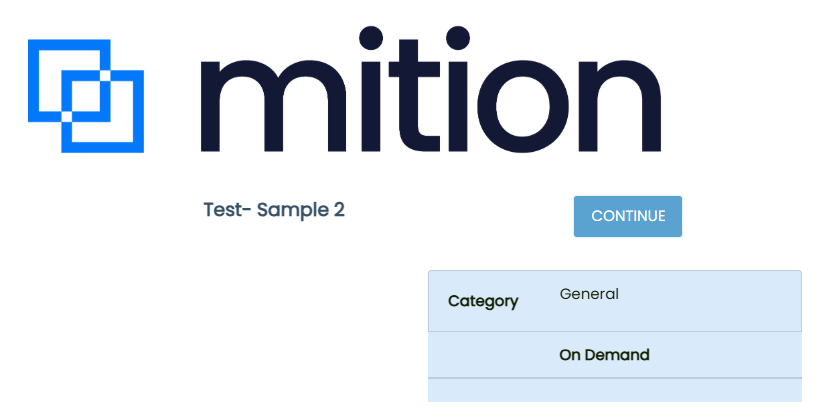Click the General category value
The image size is (823, 420).
click(x=589, y=294)
